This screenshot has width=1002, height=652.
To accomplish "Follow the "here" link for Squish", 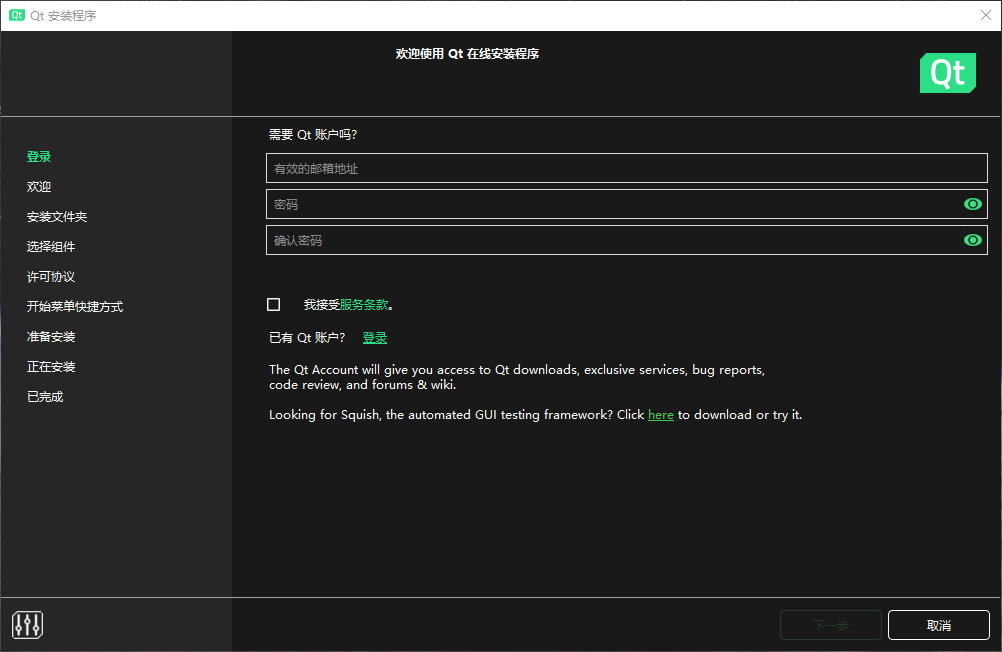I will click(x=660, y=415).
